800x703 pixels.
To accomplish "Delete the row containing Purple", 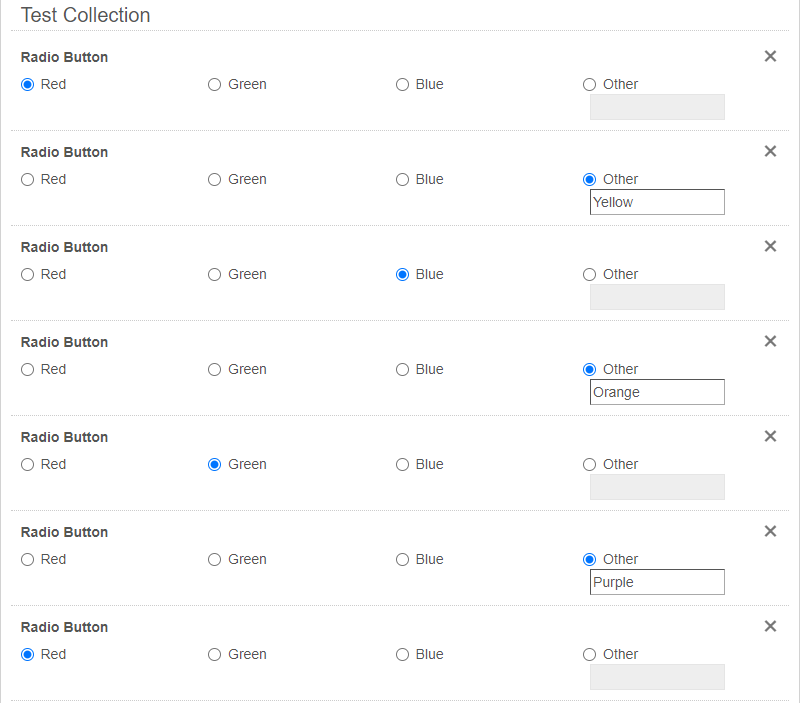I will click(770, 531).
